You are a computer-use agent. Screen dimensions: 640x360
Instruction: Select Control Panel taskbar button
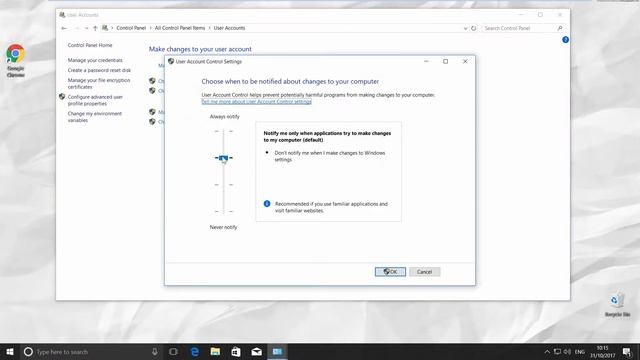point(277,351)
